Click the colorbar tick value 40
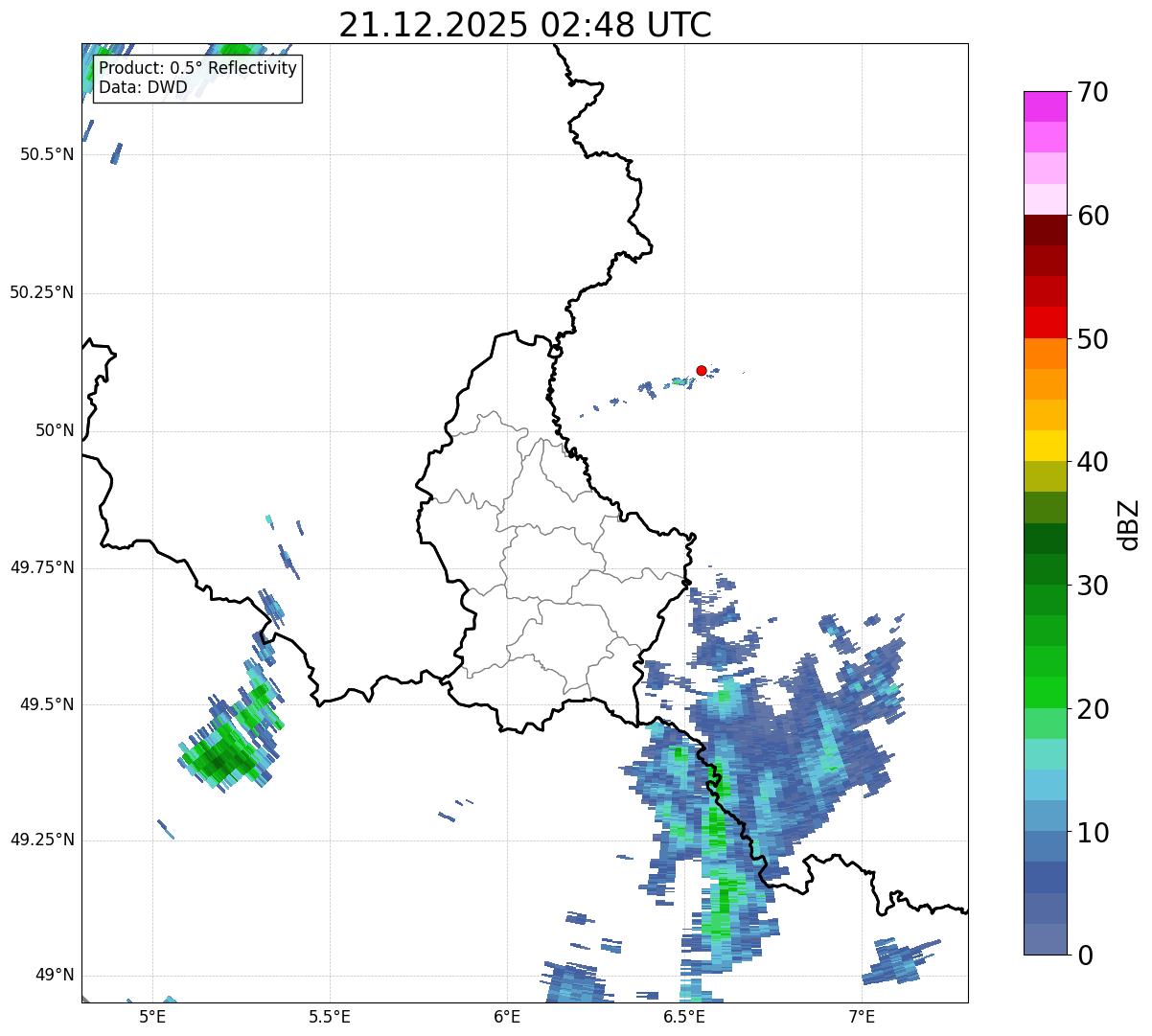The height and width of the screenshot is (1036, 1152). coord(1093,462)
